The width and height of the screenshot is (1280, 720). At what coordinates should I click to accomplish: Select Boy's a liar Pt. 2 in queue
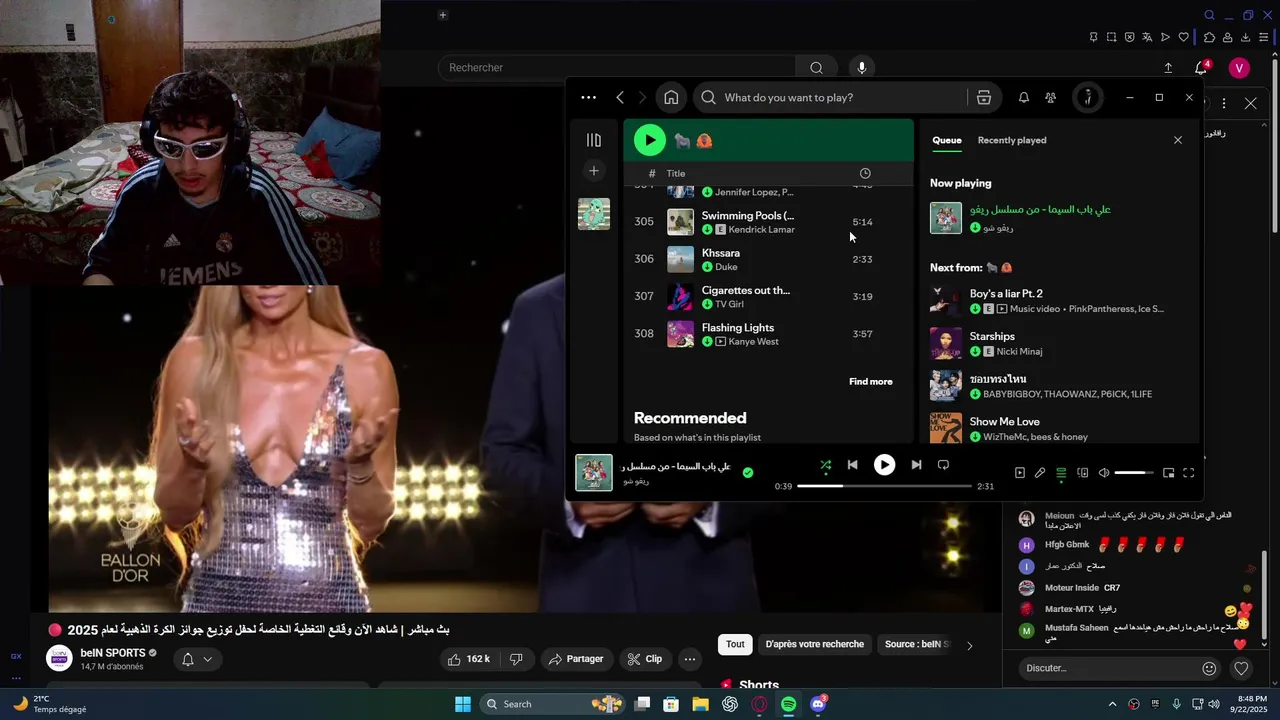(1060, 300)
